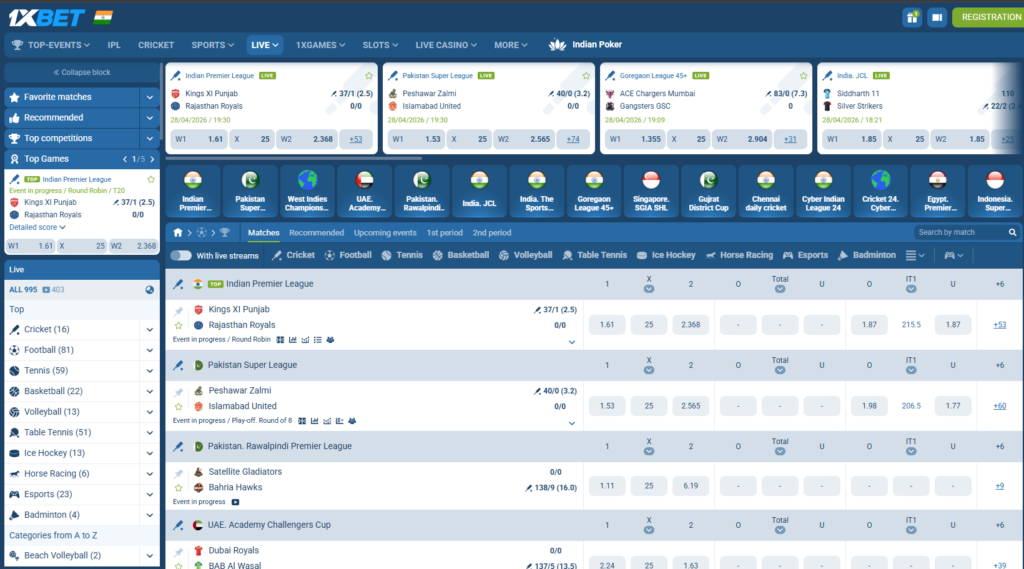This screenshot has width=1024, height=569.
Task: Favorite the Pakistan Super League top card
Action: [586, 76]
